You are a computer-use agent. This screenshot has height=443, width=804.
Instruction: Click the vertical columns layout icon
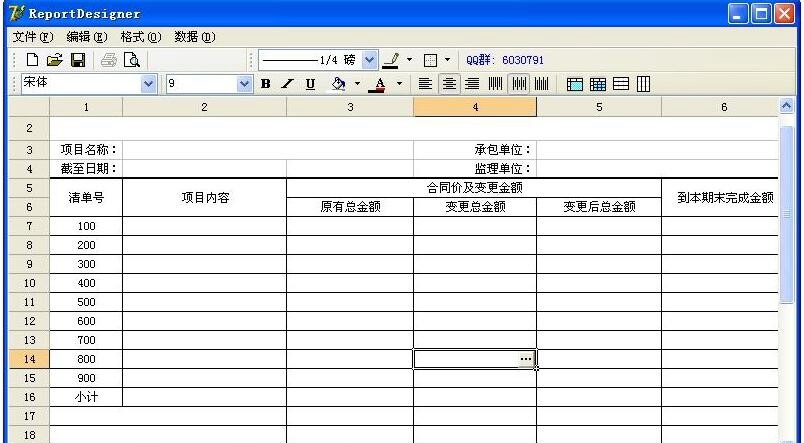(x=643, y=85)
